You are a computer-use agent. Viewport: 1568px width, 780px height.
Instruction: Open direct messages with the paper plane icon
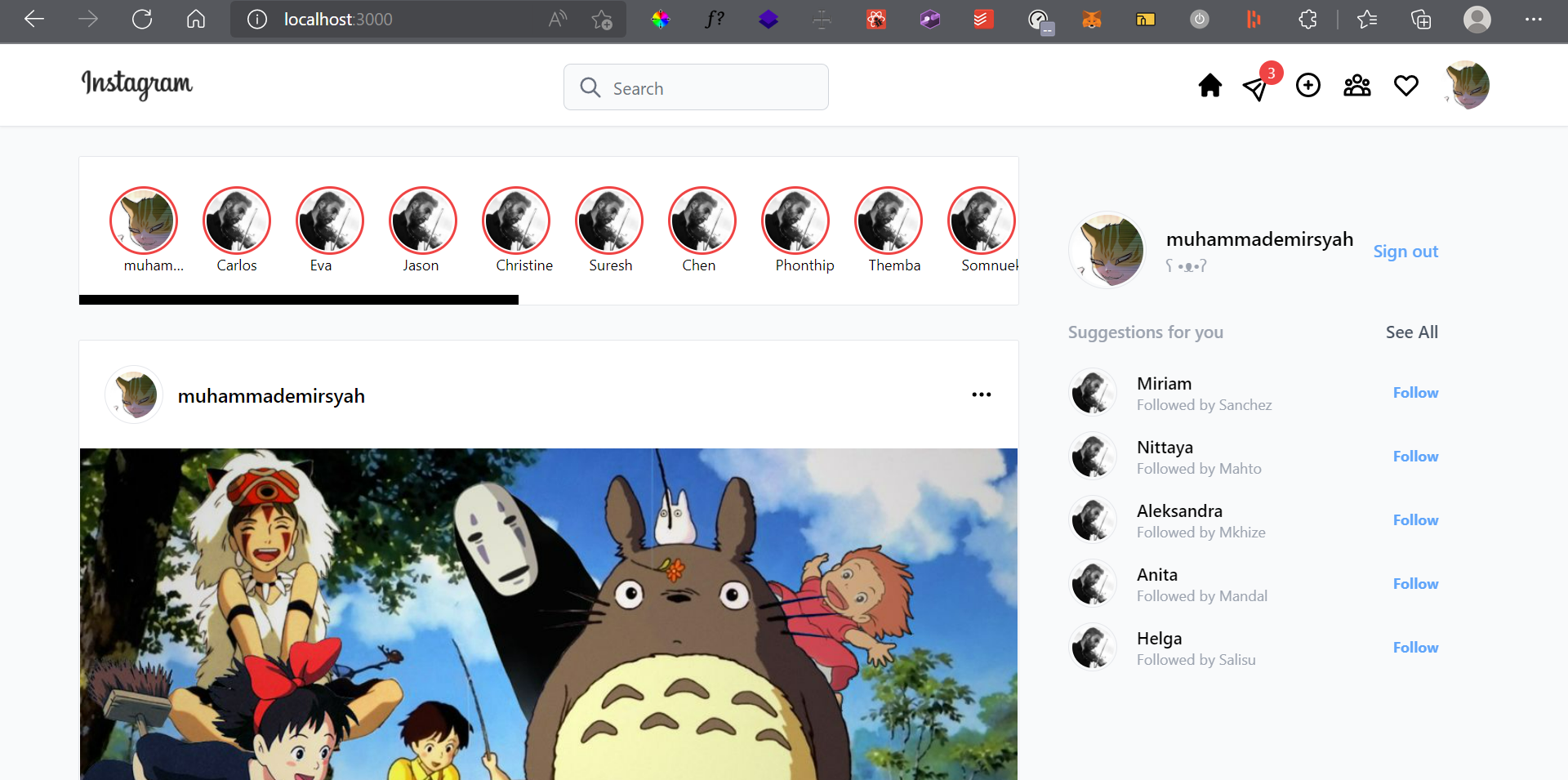pos(1257,88)
